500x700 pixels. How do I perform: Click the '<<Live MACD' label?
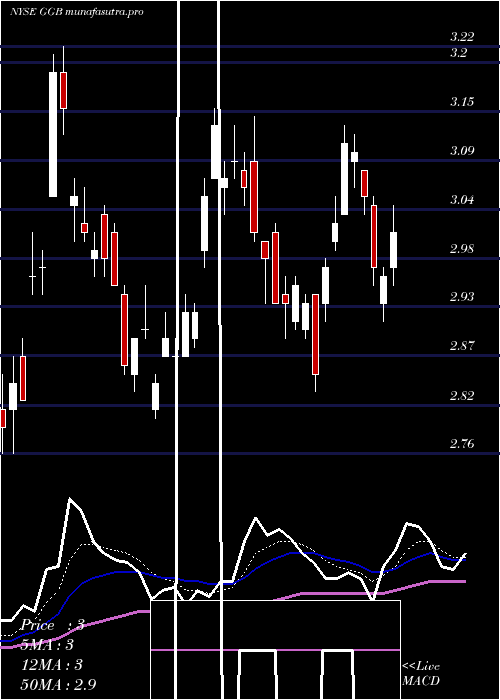click(421, 673)
